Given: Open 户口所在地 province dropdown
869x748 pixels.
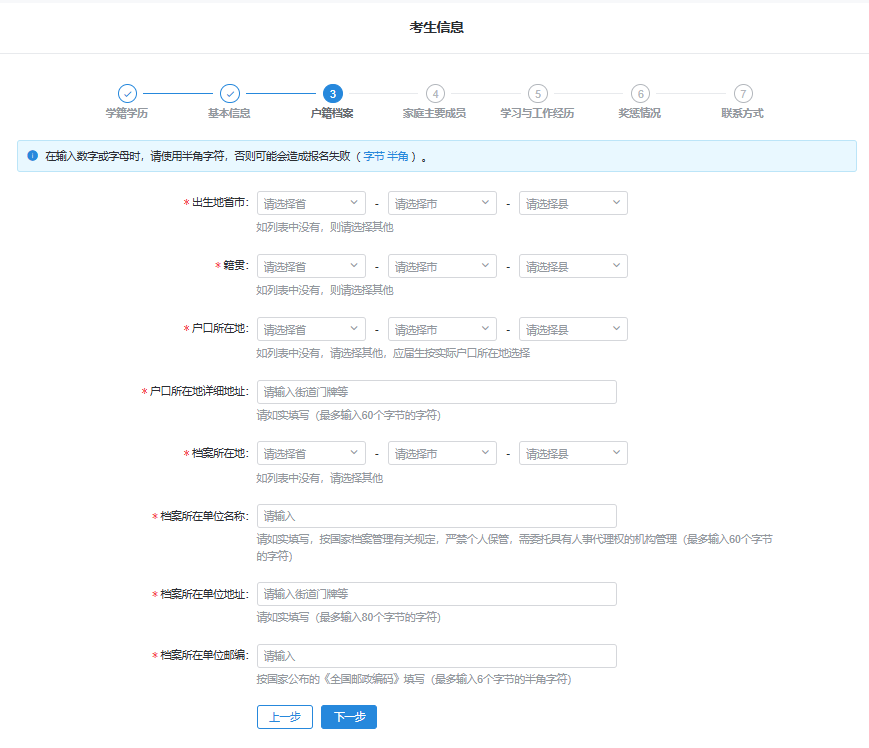Looking at the screenshot, I should pos(311,329).
